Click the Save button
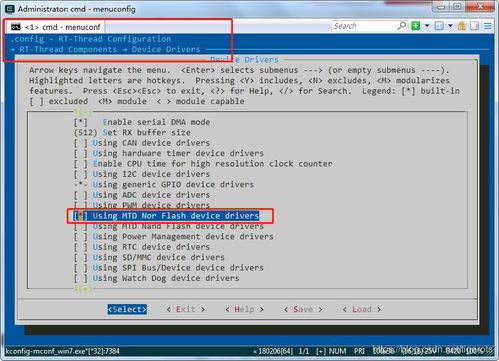 pyautogui.click(x=303, y=309)
